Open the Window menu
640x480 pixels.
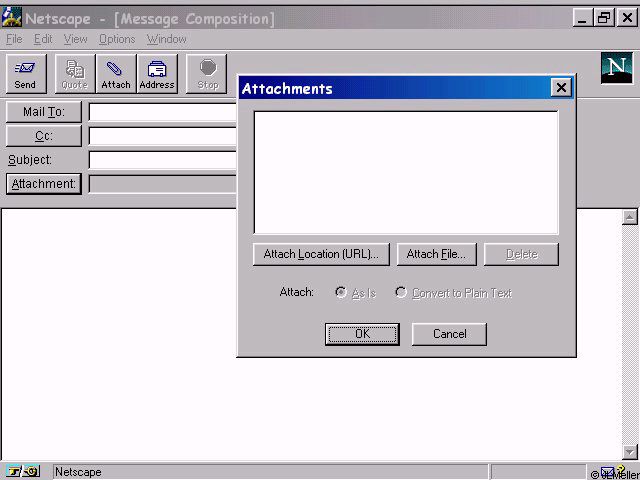[167, 39]
